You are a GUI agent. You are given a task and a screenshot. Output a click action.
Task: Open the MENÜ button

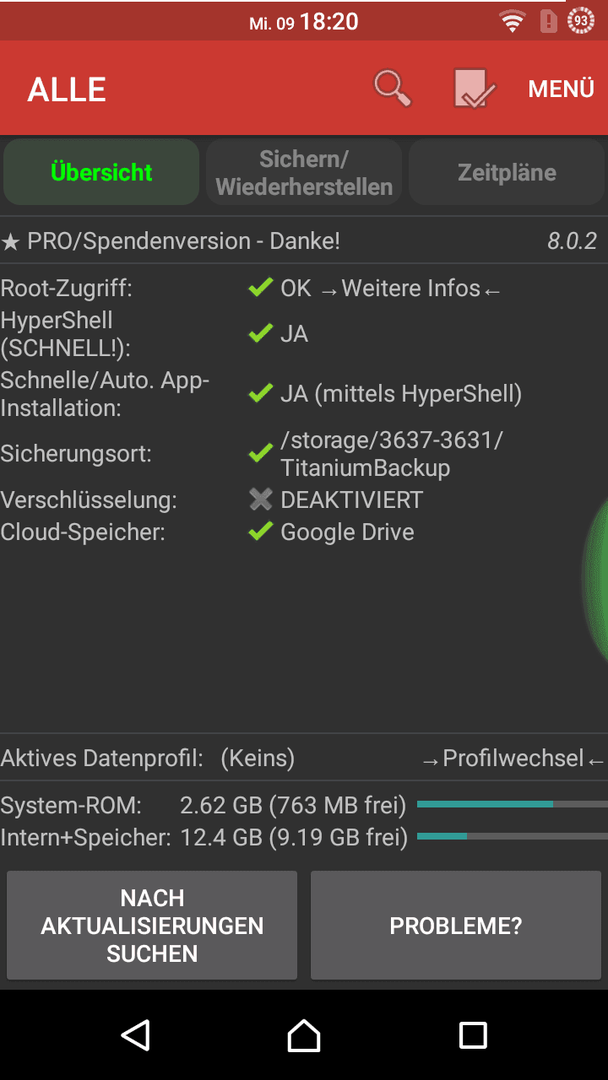560,90
